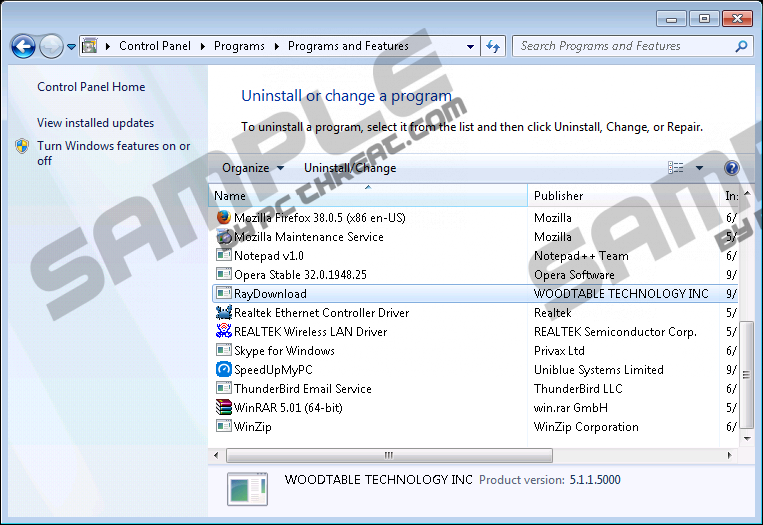Click the Realtek Ethernet Controller Driver icon
The width and height of the screenshot is (763, 525).
click(224, 312)
